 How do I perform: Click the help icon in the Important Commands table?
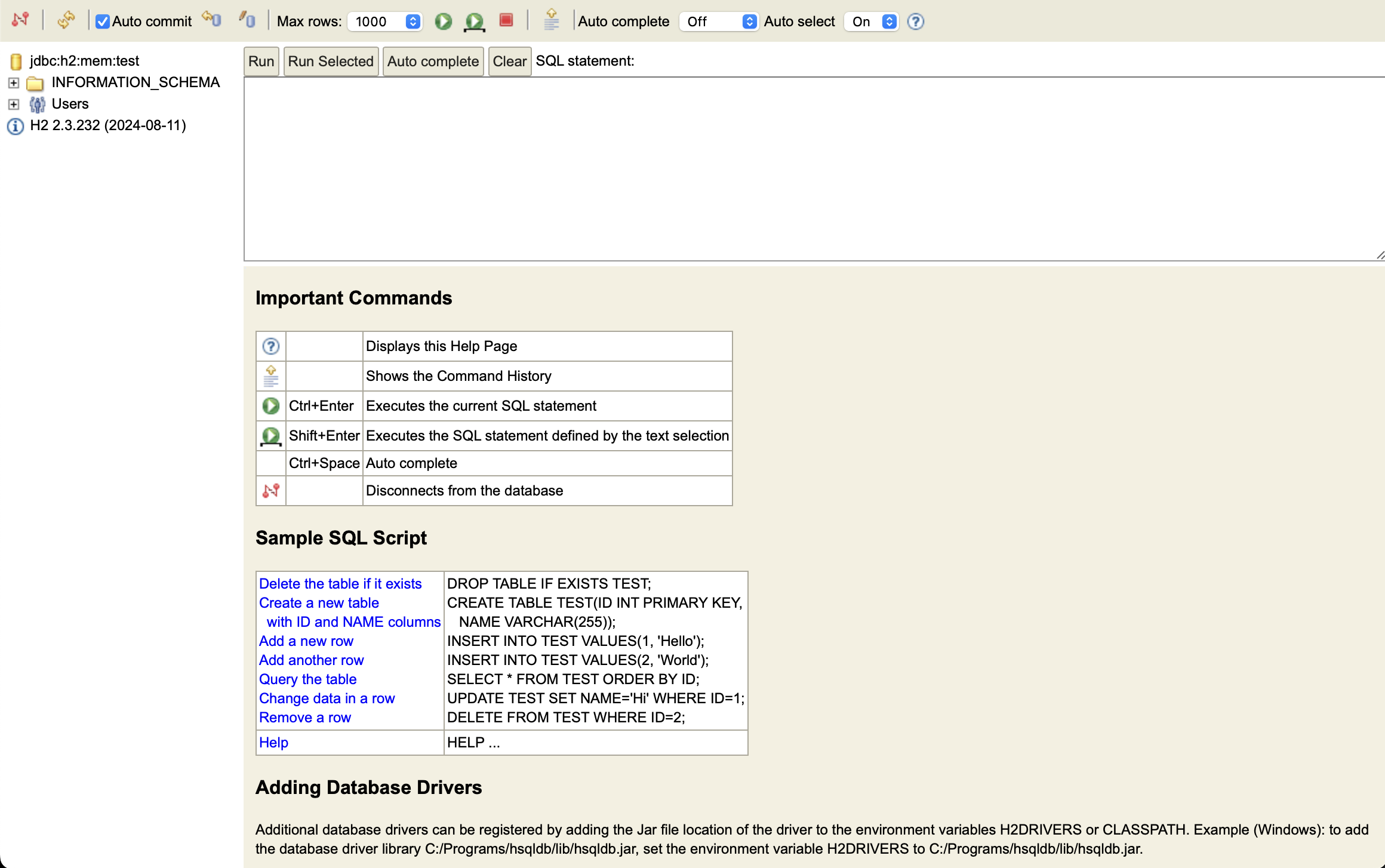tap(271, 346)
